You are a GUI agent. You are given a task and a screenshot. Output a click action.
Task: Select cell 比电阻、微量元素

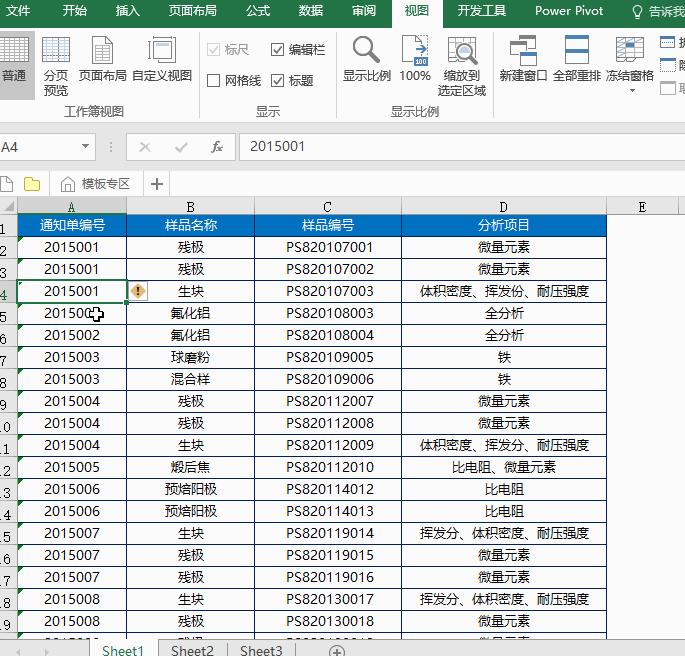point(504,467)
